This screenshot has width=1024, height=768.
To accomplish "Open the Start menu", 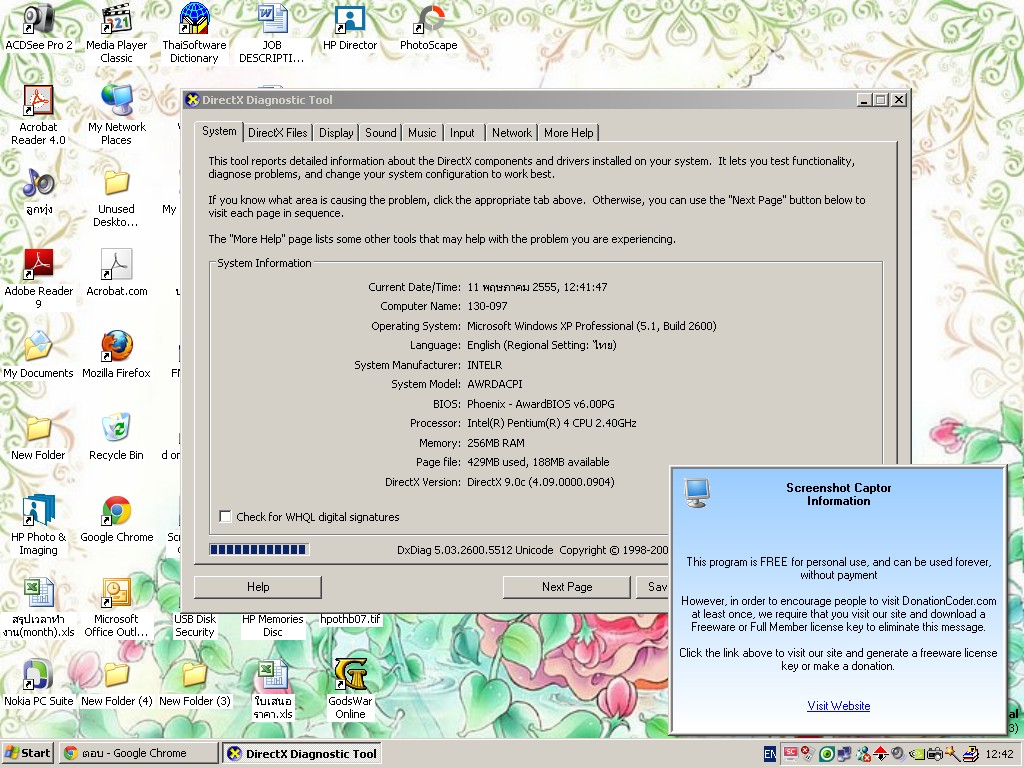I will 27,753.
